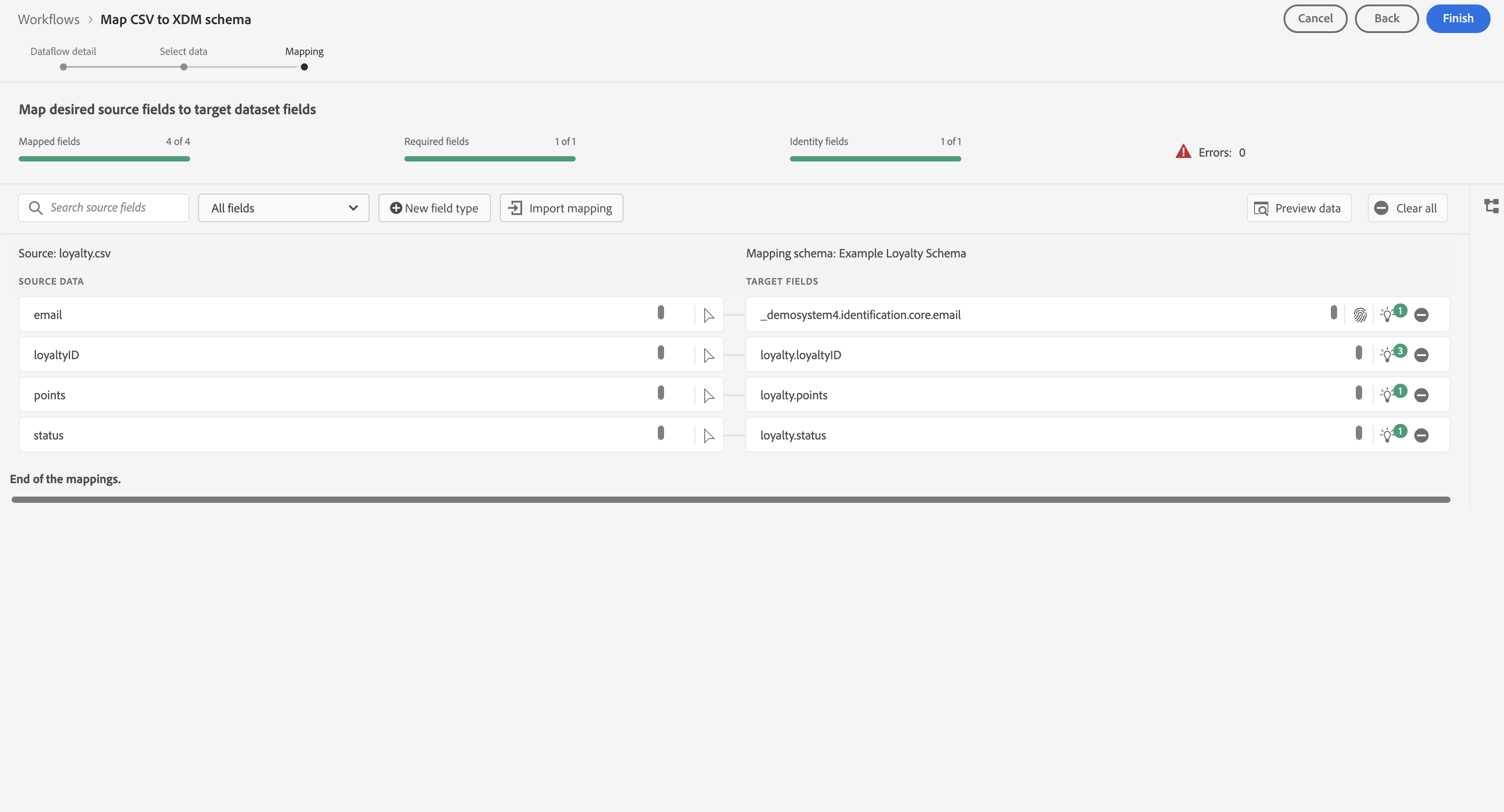
Task: Click the Import mapping button
Action: 561,208
